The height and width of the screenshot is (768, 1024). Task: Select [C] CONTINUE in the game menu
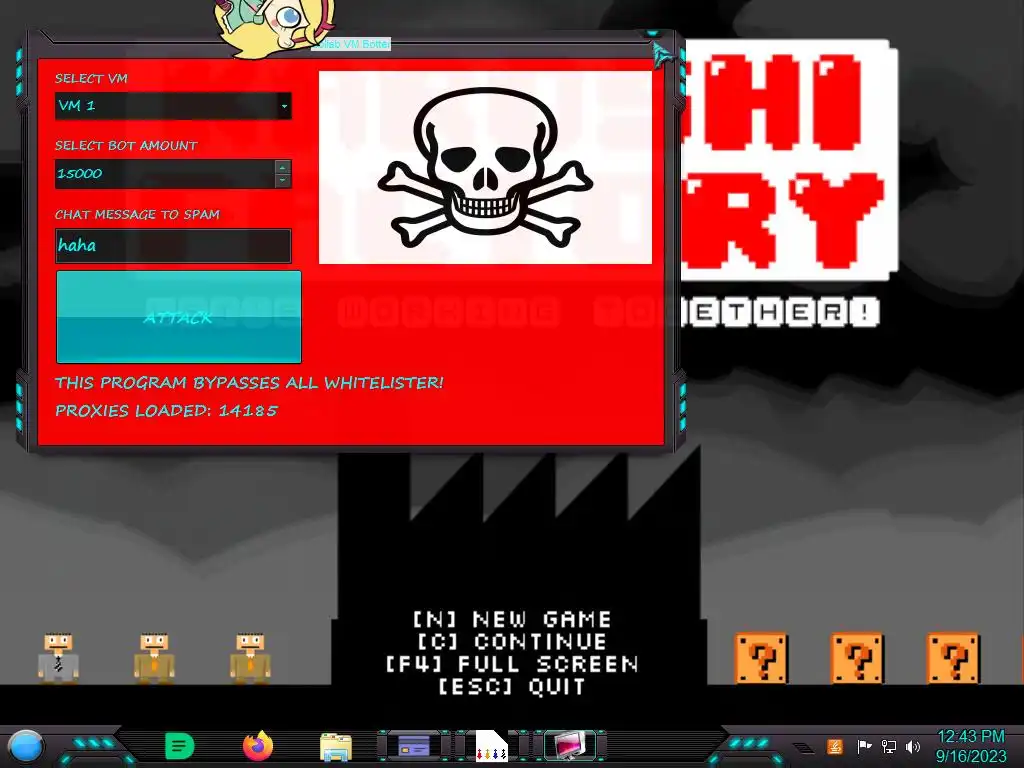point(513,641)
